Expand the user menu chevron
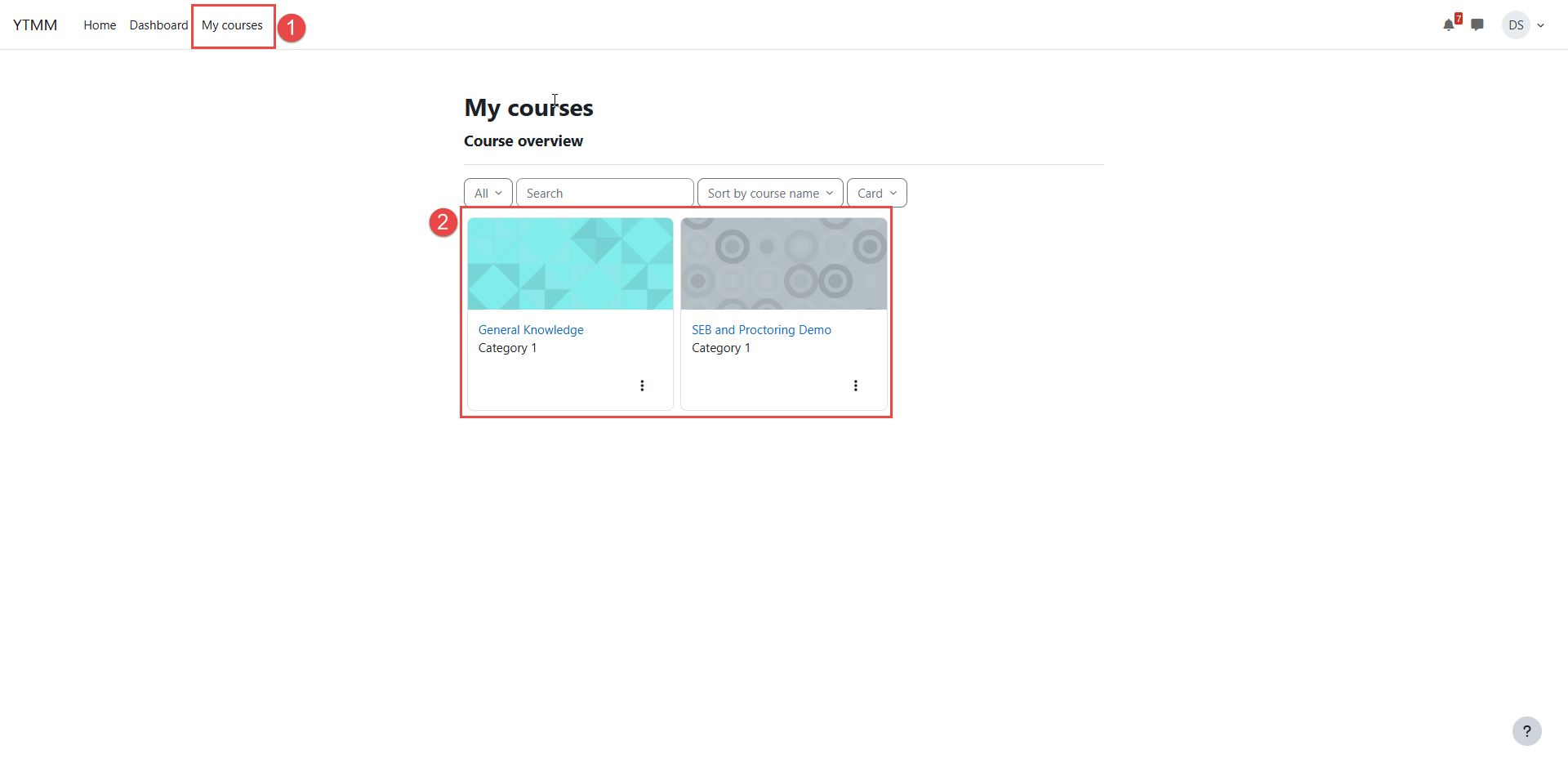 pos(1541,25)
